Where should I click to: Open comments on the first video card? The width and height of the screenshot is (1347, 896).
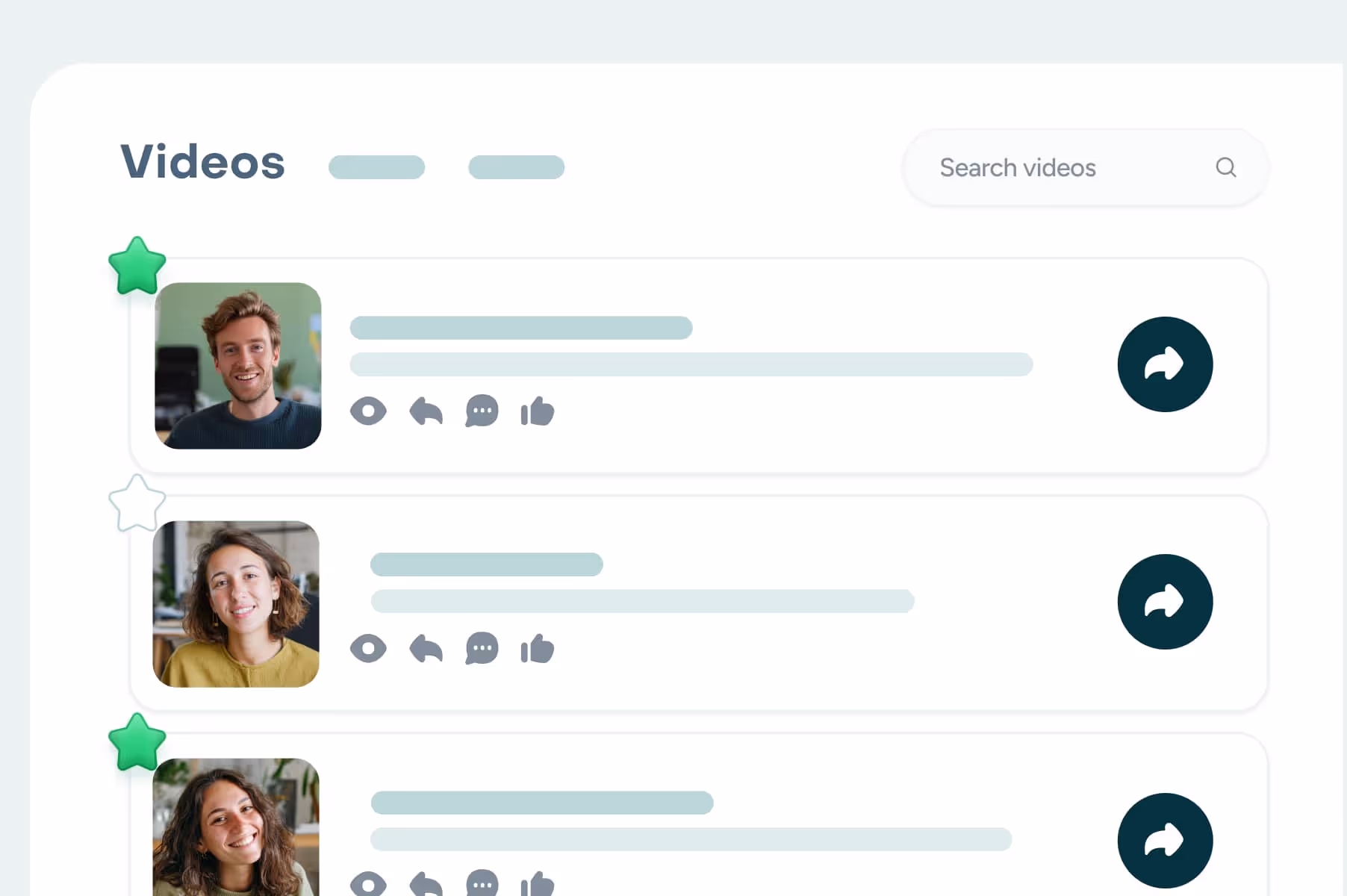point(482,411)
